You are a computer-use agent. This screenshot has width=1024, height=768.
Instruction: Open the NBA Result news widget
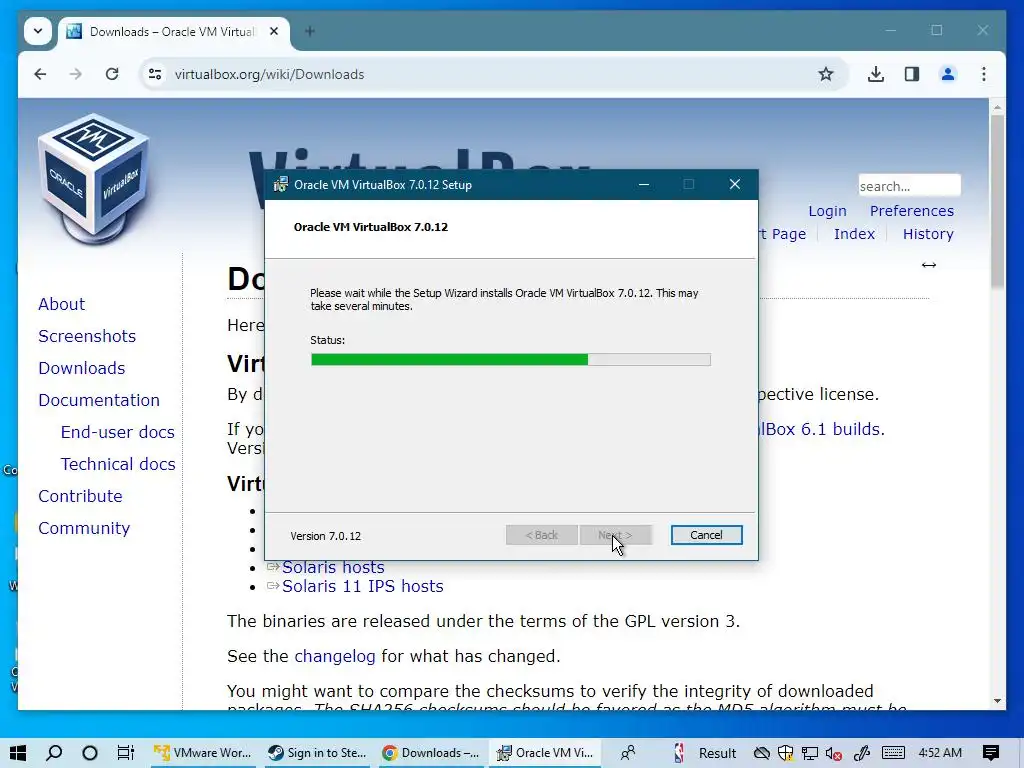click(x=705, y=753)
